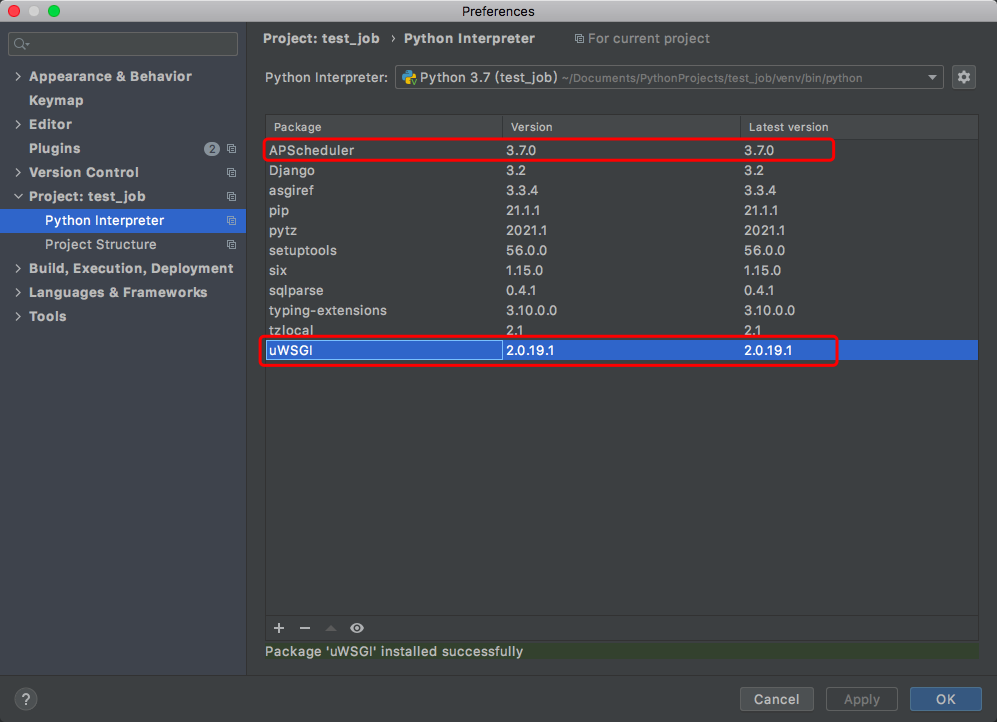This screenshot has width=997, height=722.
Task: Click the help question mark icon
Action: [x=26, y=699]
